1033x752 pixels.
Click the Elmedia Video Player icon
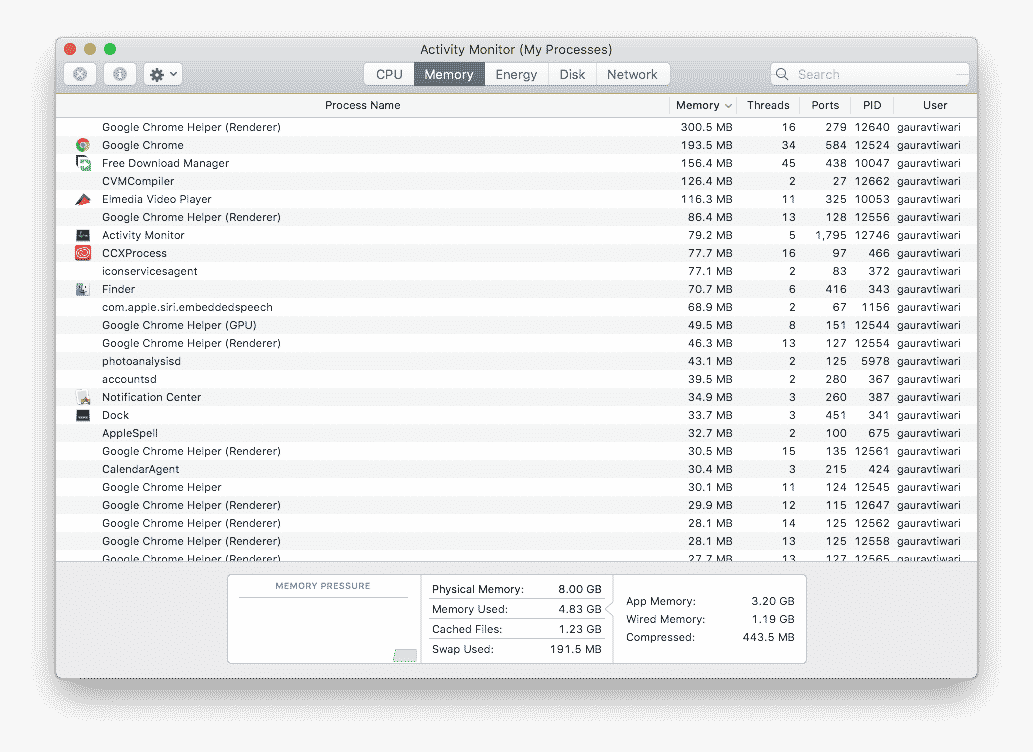(x=83, y=199)
